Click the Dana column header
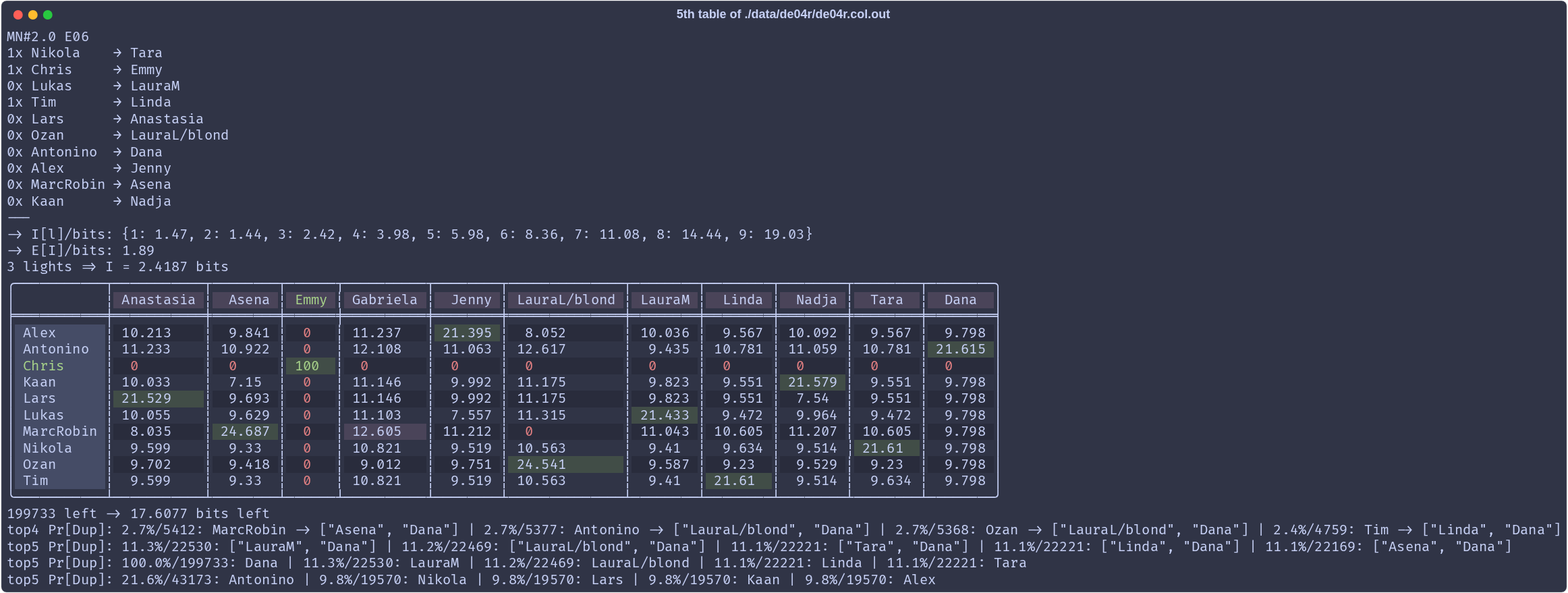The height and width of the screenshot is (593, 1568). (x=961, y=300)
